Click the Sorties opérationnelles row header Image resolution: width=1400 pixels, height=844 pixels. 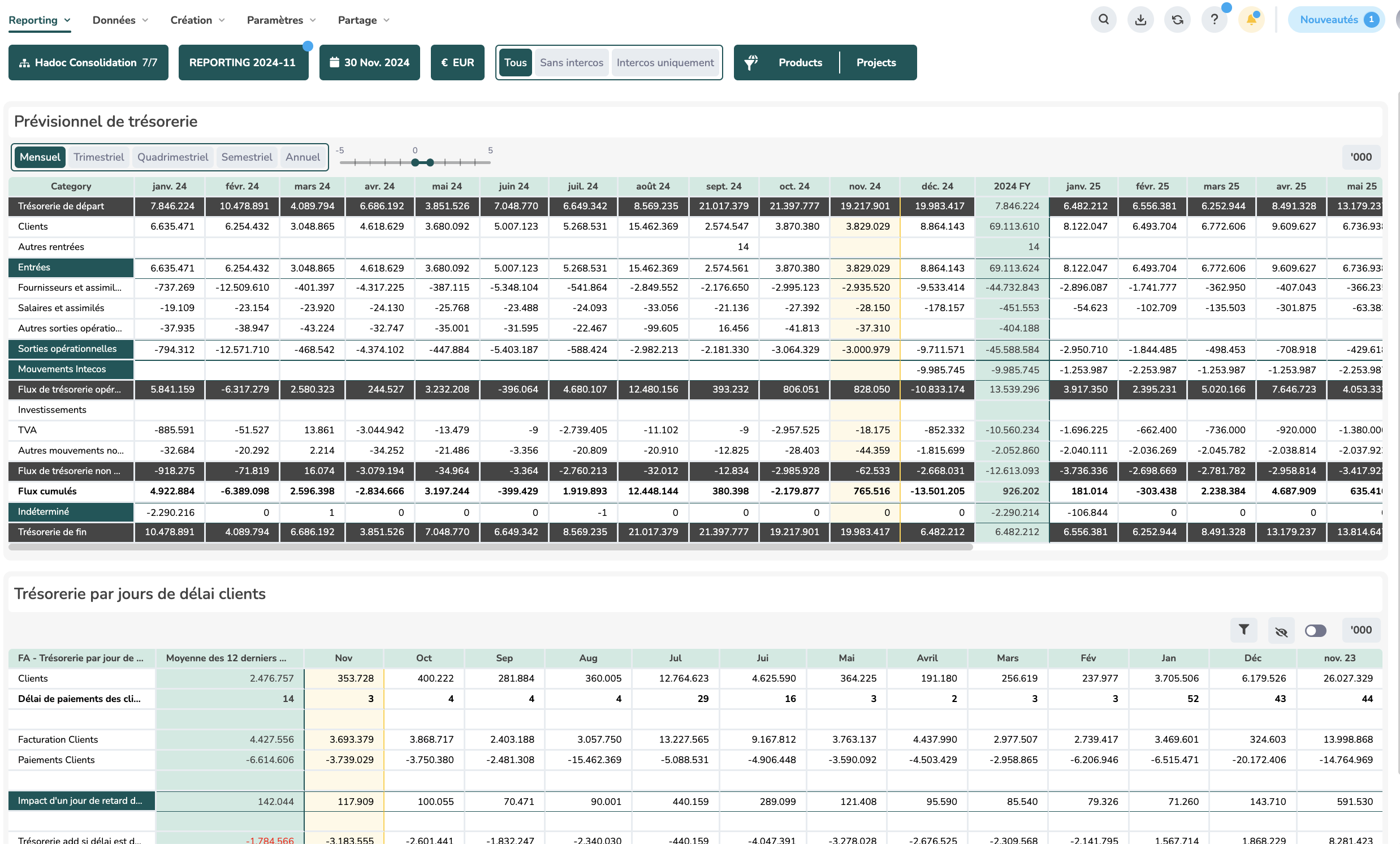[71, 349]
